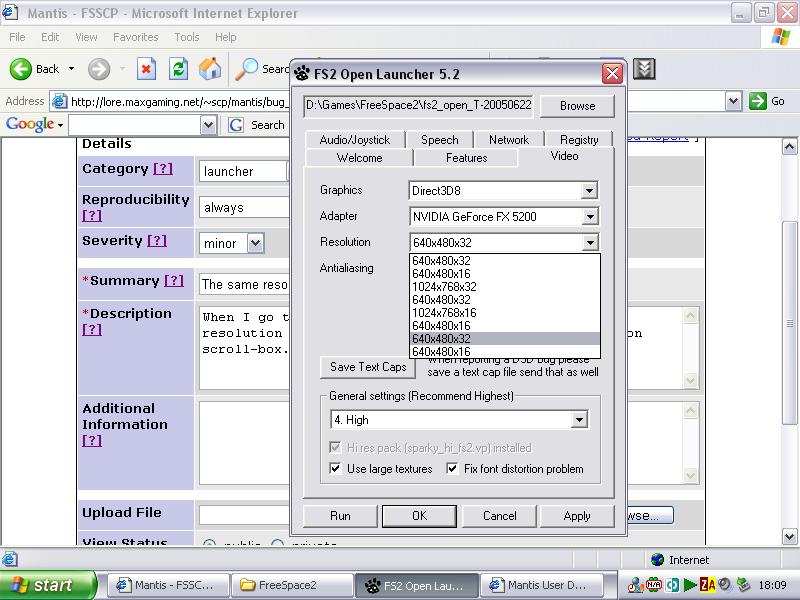
Task: Click the launcher Browse button
Action: (x=577, y=106)
